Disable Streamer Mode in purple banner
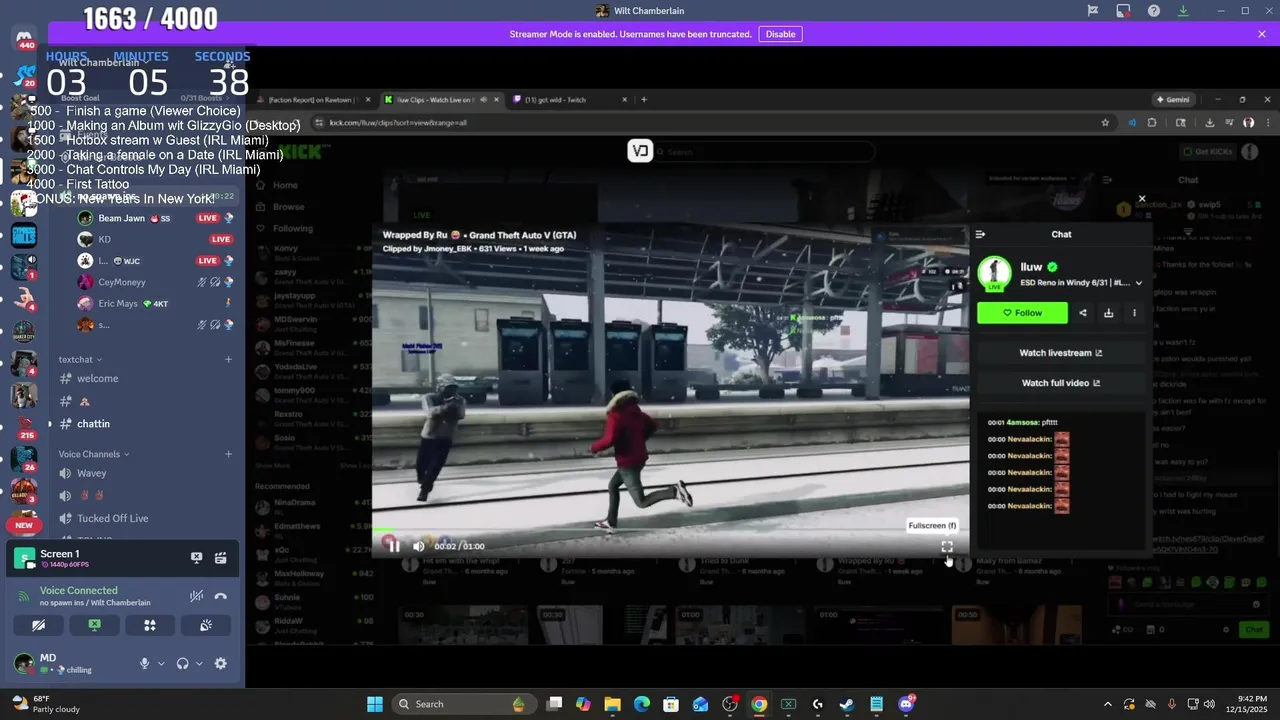 (x=780, y=34)
